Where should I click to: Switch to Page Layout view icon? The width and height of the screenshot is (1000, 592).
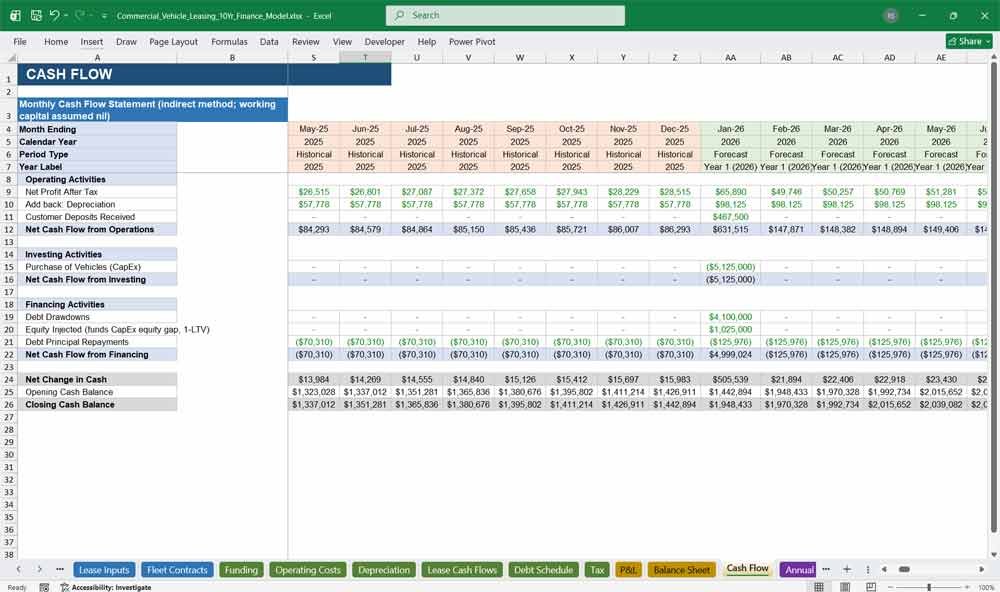click(845, 587)
